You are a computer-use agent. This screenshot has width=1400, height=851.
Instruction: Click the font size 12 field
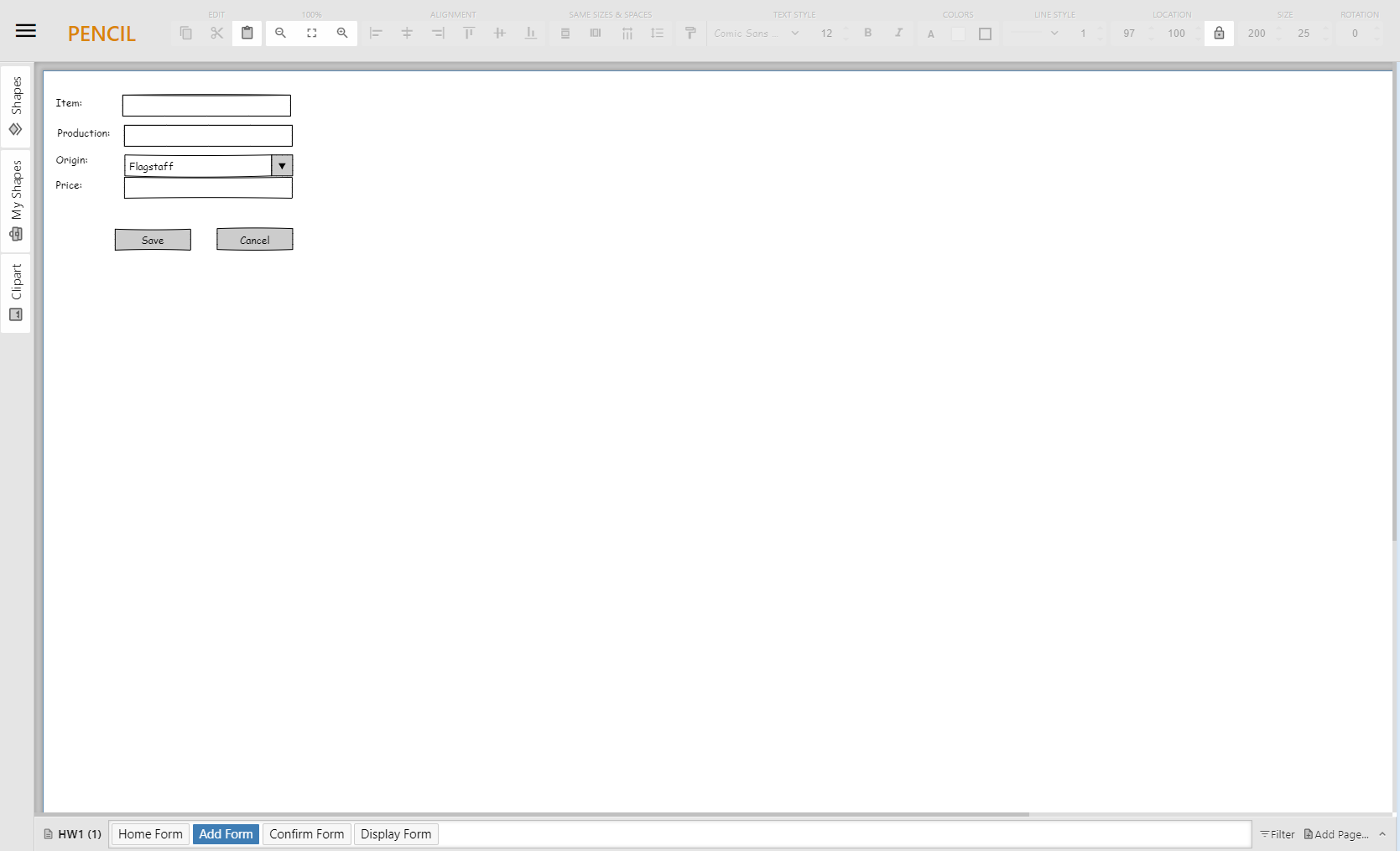(827, 34)
